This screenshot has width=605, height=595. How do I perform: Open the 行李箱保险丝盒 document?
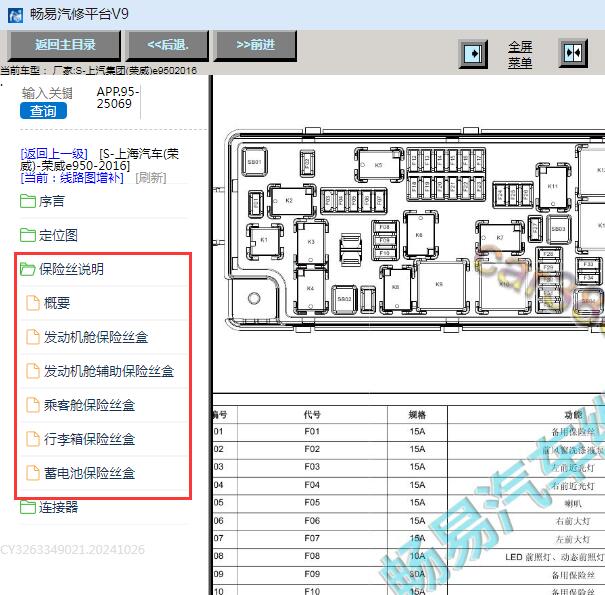coord(90,439)
